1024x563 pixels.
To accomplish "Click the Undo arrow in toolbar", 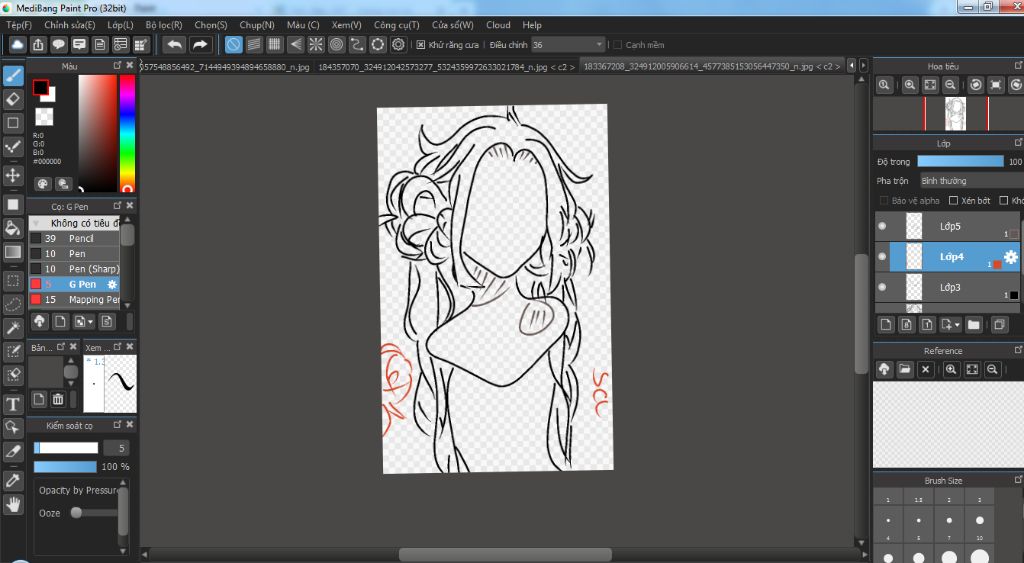I will tap(174, 44).
